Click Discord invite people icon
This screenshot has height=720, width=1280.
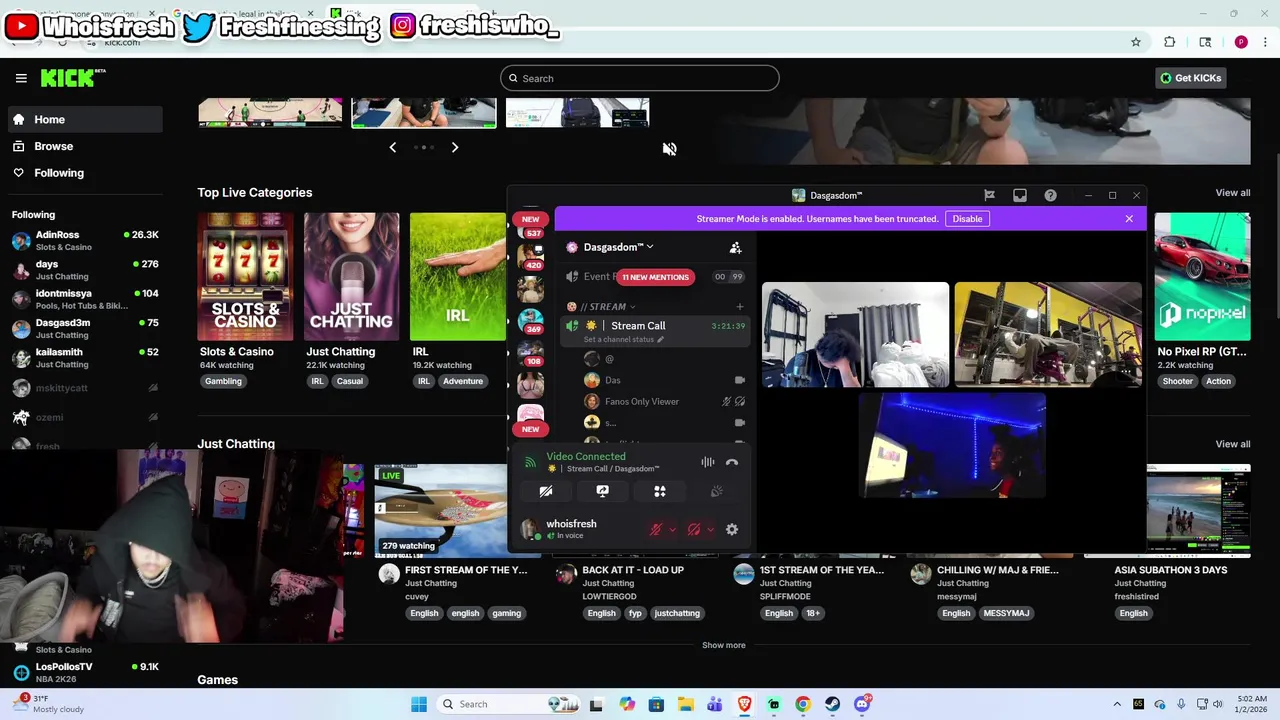[736, 247]
